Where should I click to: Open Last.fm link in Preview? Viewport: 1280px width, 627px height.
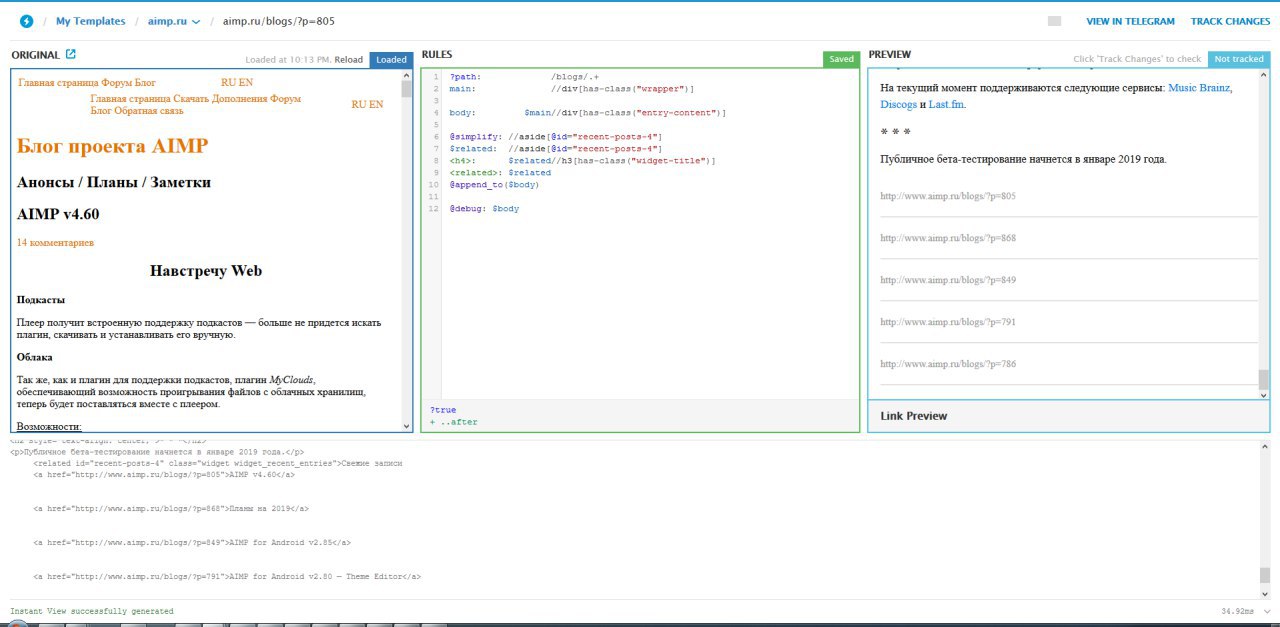point(947,104)
